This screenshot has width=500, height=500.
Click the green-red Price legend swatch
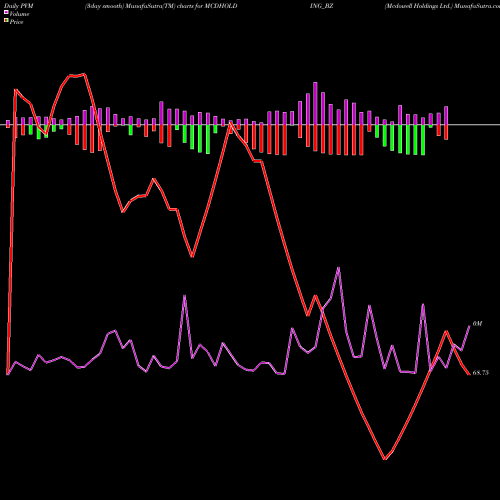(x=6, y=21)
